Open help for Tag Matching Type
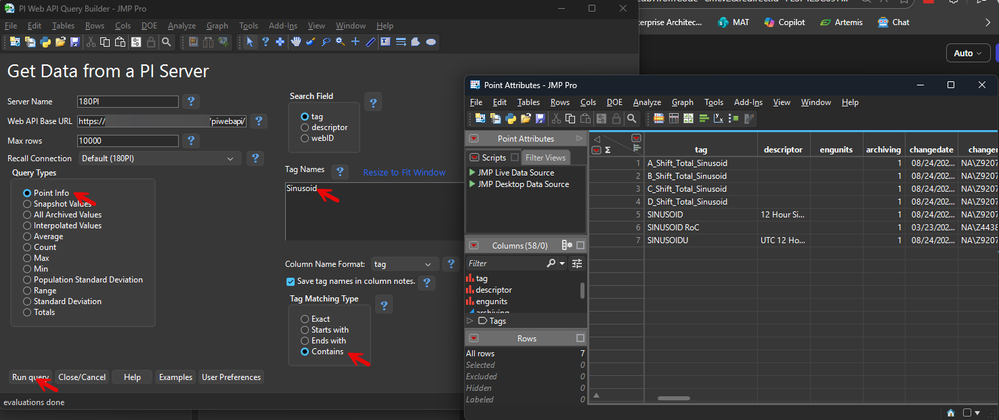This screenshot has width=999, height=420. (384, 305)
